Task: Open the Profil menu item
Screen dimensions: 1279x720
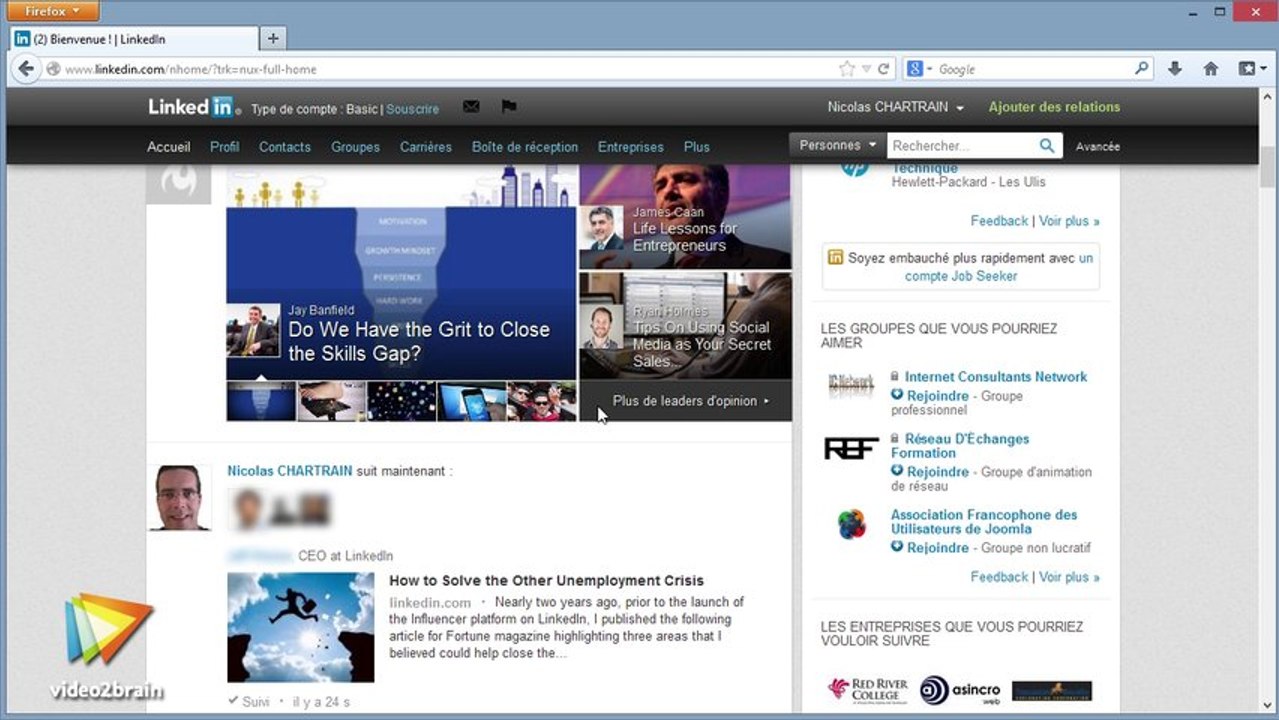Action: pos(225,146)
